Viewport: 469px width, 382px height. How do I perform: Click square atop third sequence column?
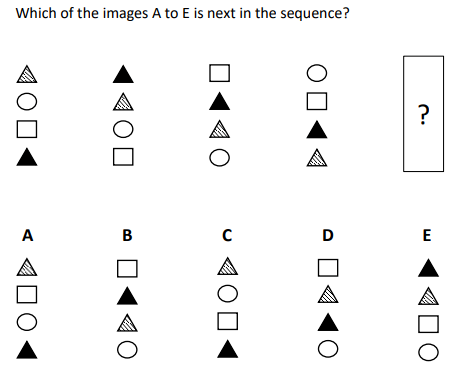click(x=219, y=73)
